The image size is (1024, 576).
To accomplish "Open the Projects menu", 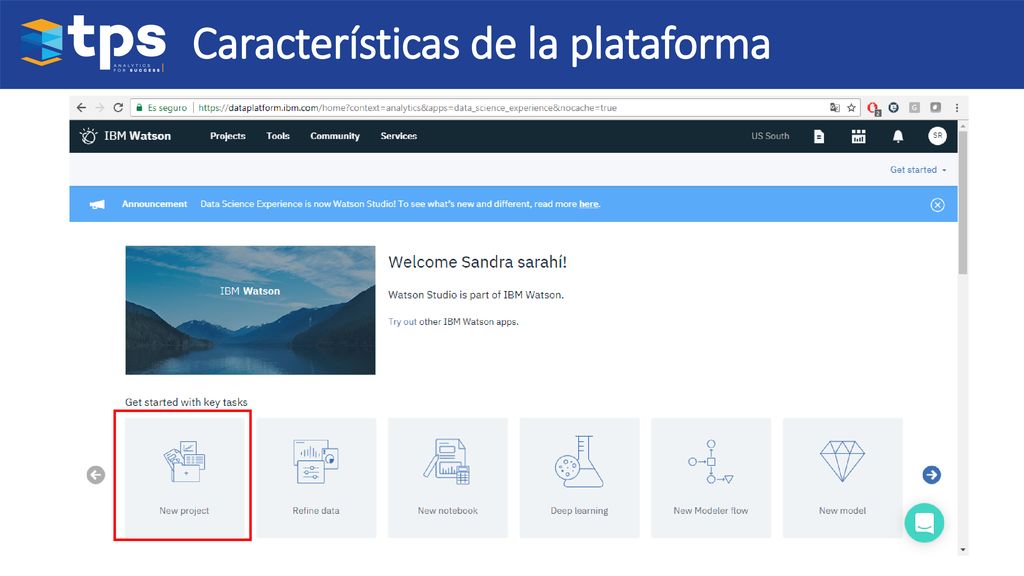I will (228, 136).
